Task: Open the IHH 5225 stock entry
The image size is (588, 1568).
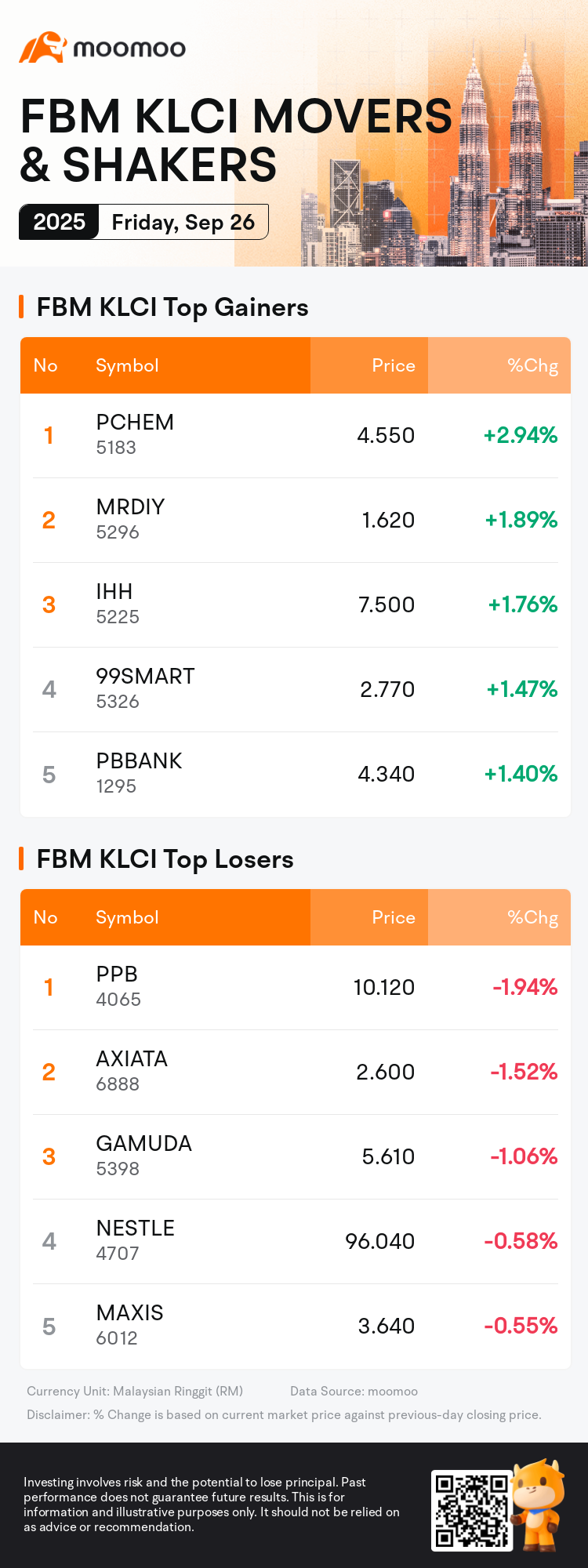Action: pos(295,604)
